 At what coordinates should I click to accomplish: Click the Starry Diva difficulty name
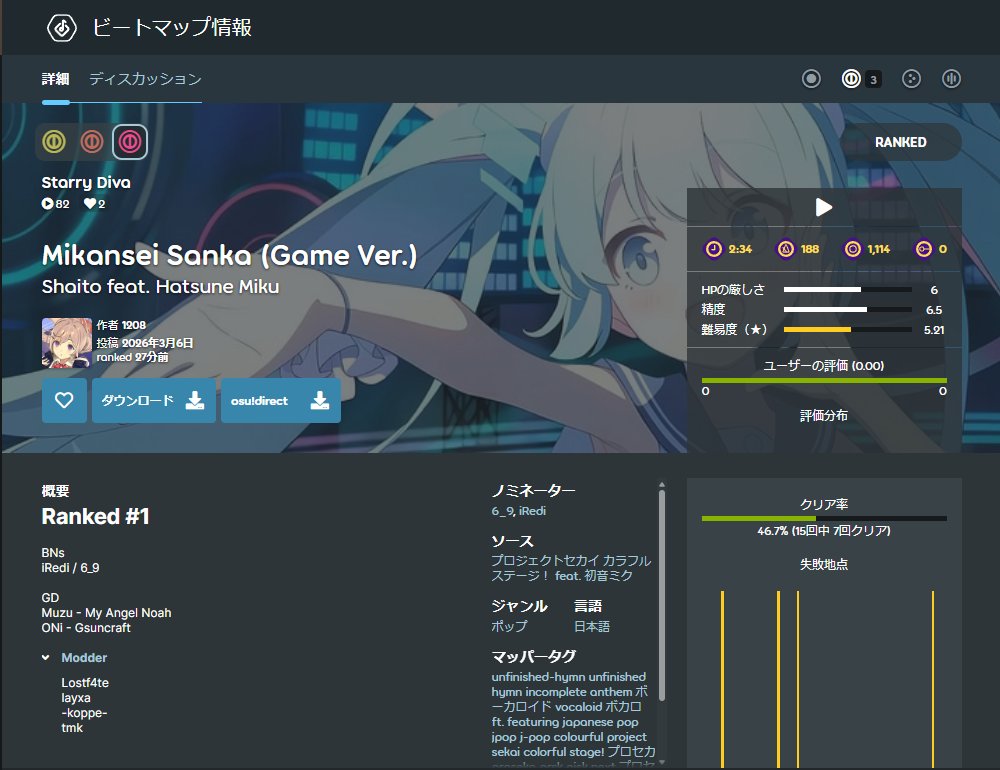86,182
